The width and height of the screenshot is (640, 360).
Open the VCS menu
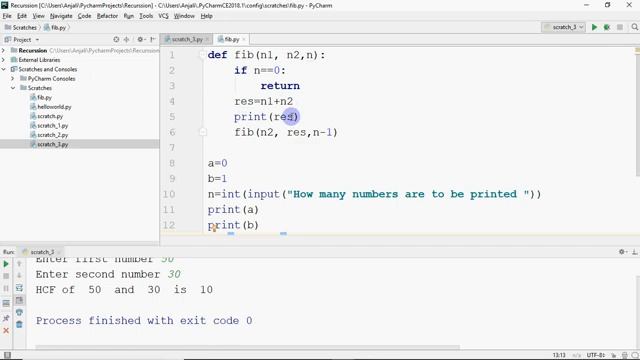tap(163, 16)
